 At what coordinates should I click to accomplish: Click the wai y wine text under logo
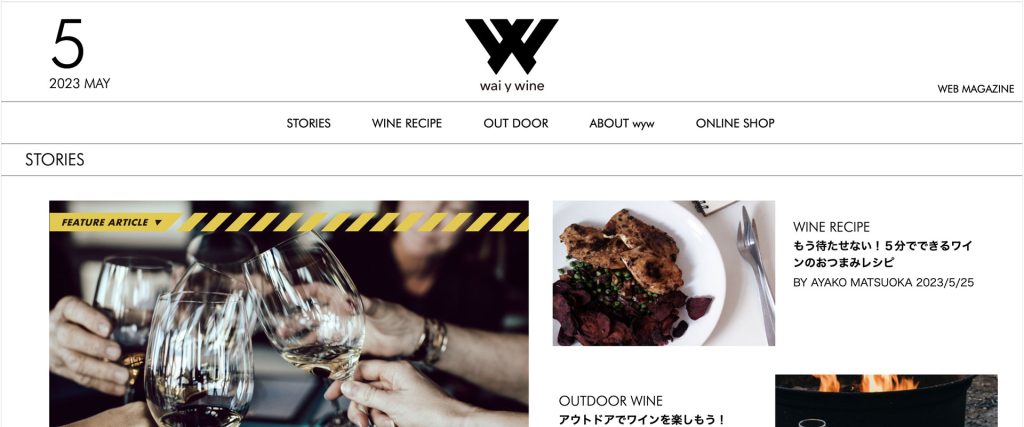[x=511, y=86]
